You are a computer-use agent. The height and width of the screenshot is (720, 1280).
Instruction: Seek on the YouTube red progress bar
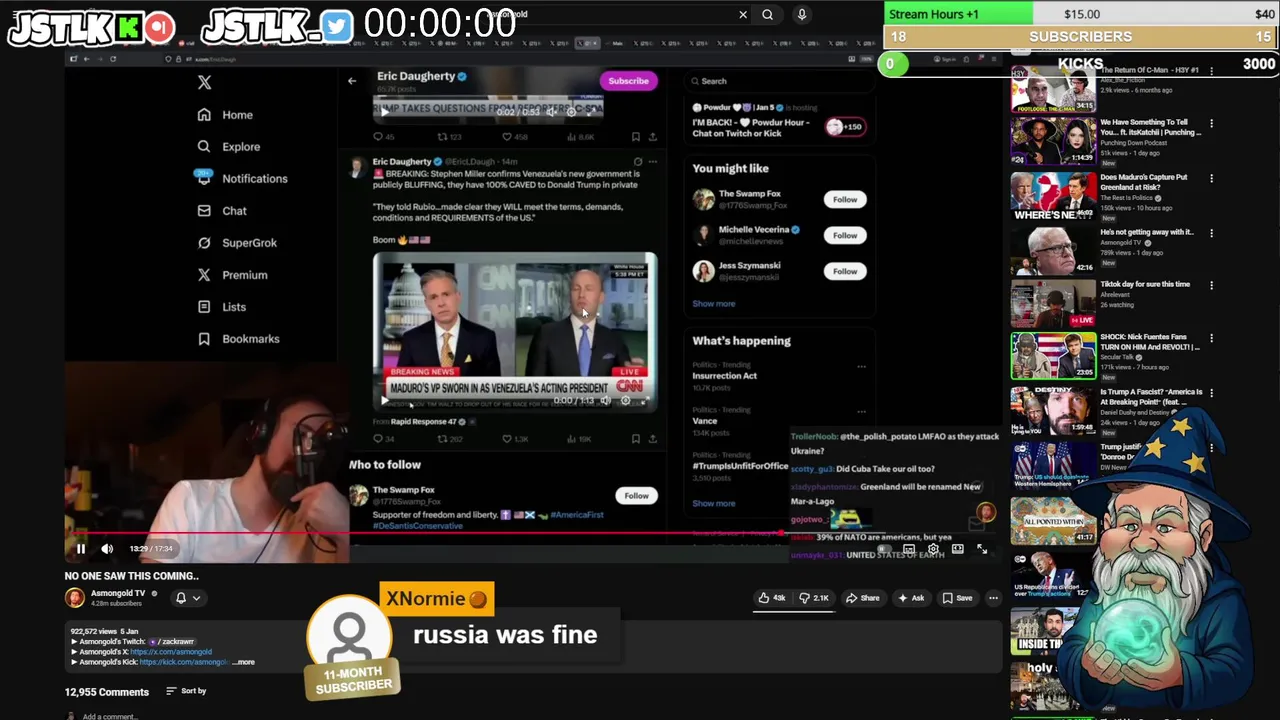[533, 533]
